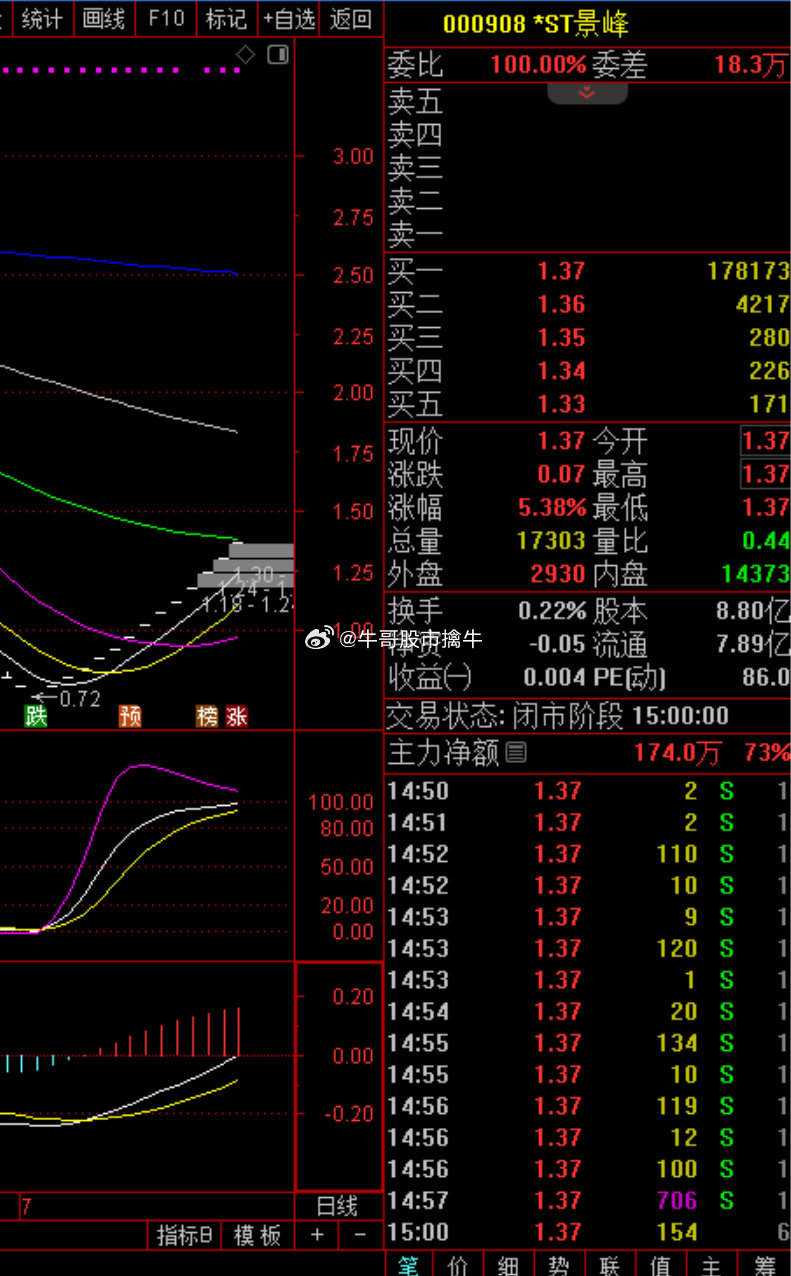Image resolution: width=791 pixels, height=1276 pixels.
Task: Click the 000908 *ST景峰 stock title
Action: [x=536, y=24]
